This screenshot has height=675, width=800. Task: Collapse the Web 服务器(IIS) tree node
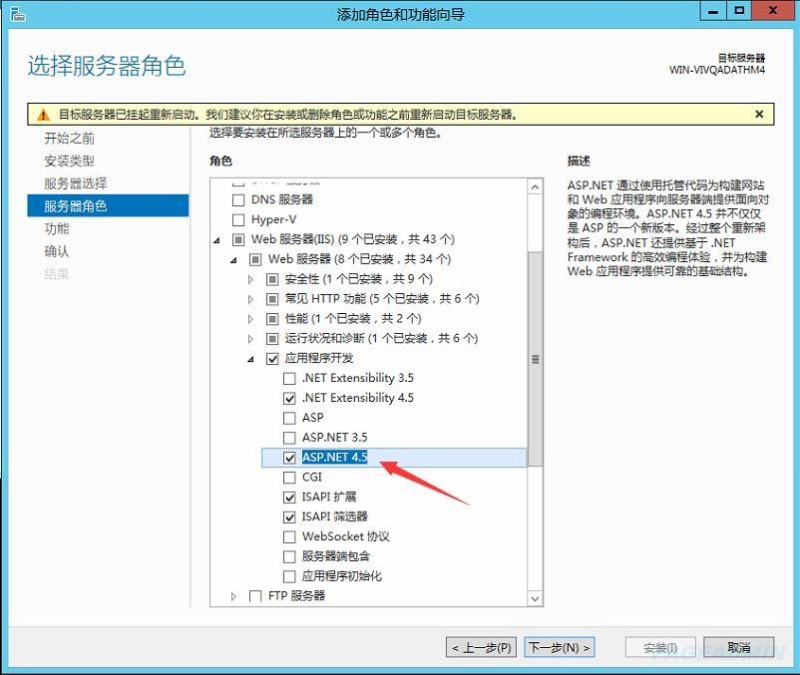(x=217, y=240)
